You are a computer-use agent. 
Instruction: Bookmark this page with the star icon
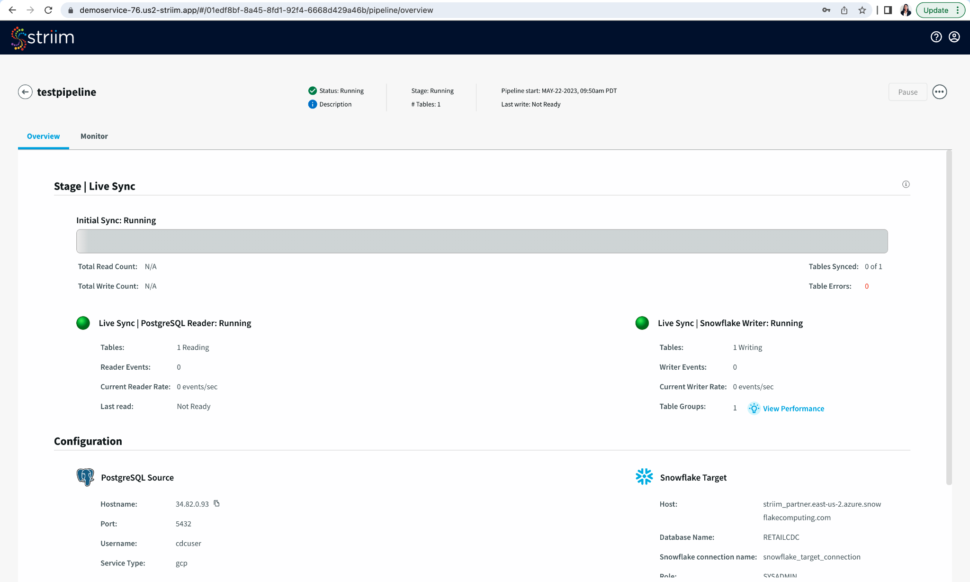click(862, 10)
